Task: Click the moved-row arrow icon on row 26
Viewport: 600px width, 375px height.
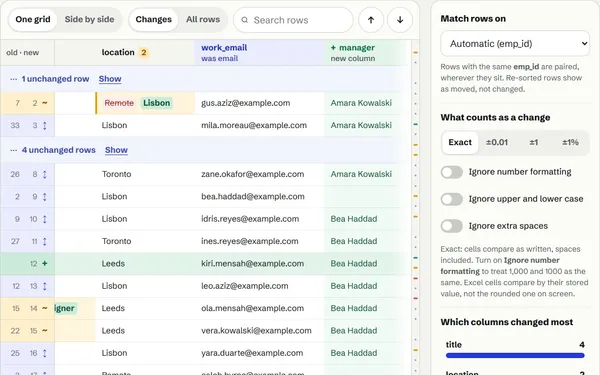Action: point(45,174)
